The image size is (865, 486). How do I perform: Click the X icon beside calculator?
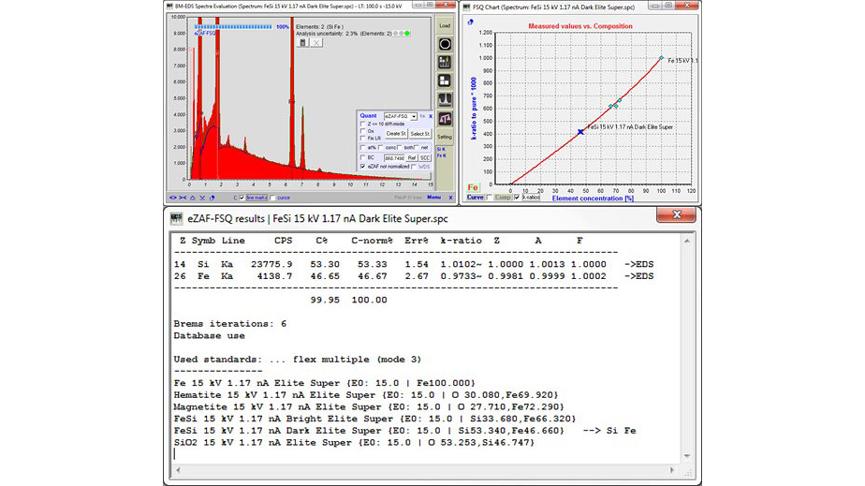pos(316,42)
